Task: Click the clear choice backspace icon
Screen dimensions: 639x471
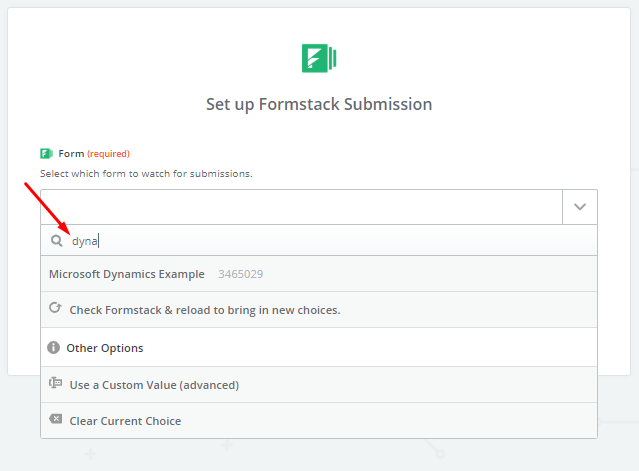Action: tap(55, 421)
